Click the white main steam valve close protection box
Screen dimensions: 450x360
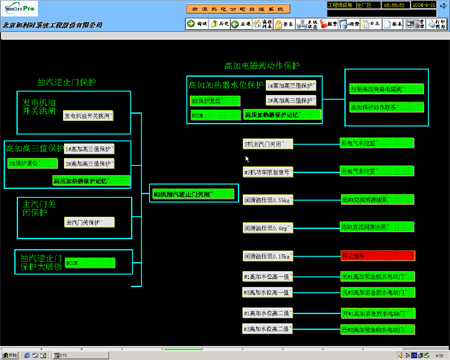click(x=89, y=222)
